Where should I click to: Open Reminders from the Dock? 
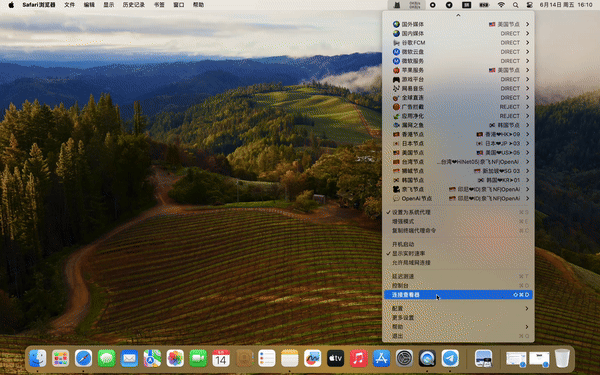[x=267, y=359]
